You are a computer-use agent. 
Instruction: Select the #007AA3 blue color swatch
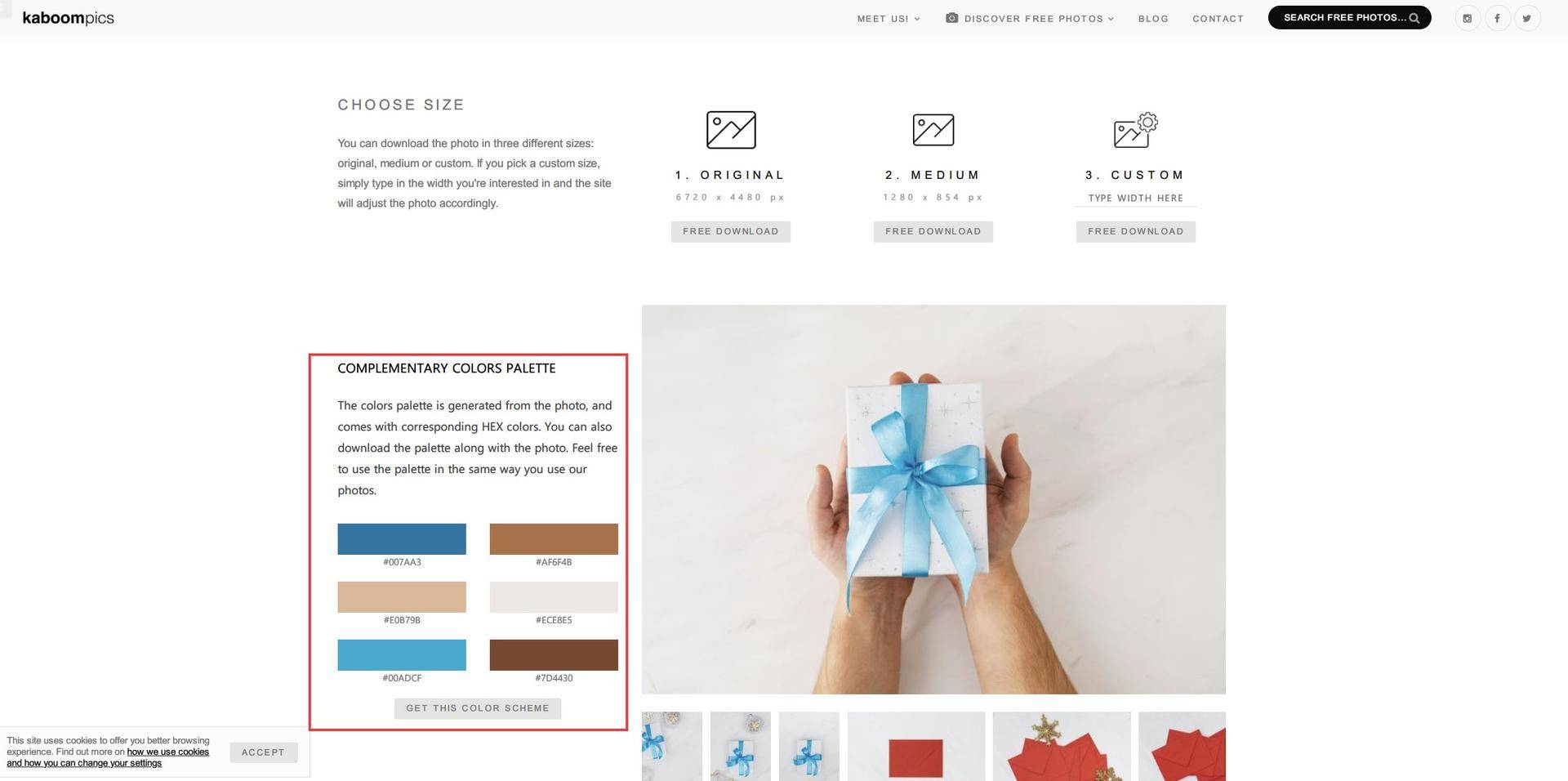(x=402, y=539)
